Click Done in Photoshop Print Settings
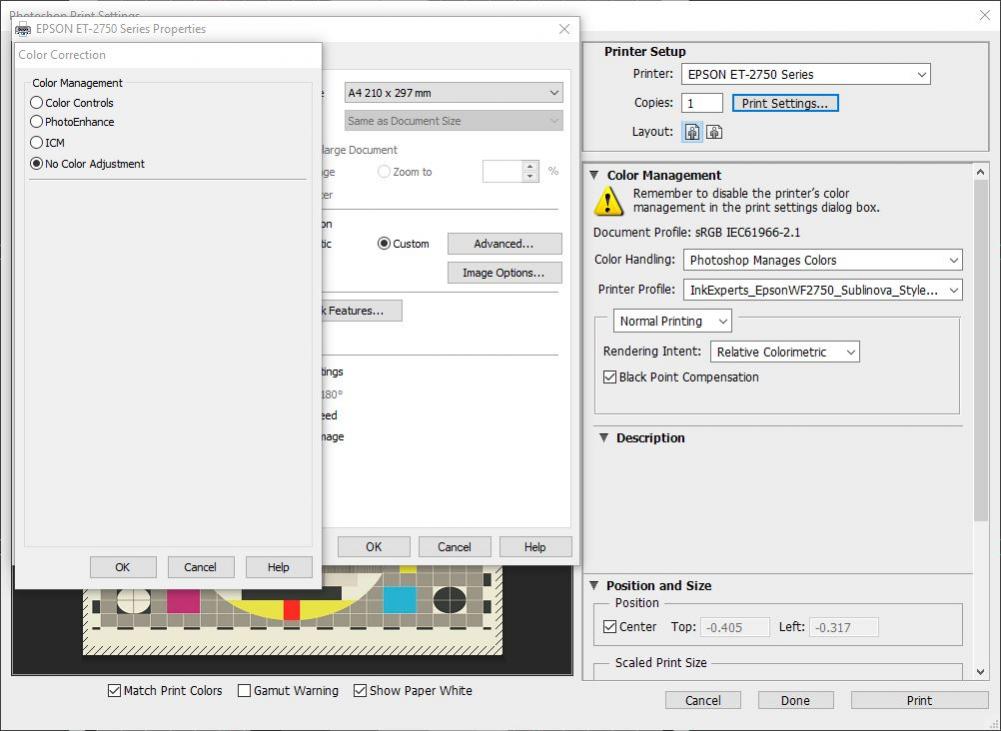Screen dimensions: 1001x731 coord(795,700)
